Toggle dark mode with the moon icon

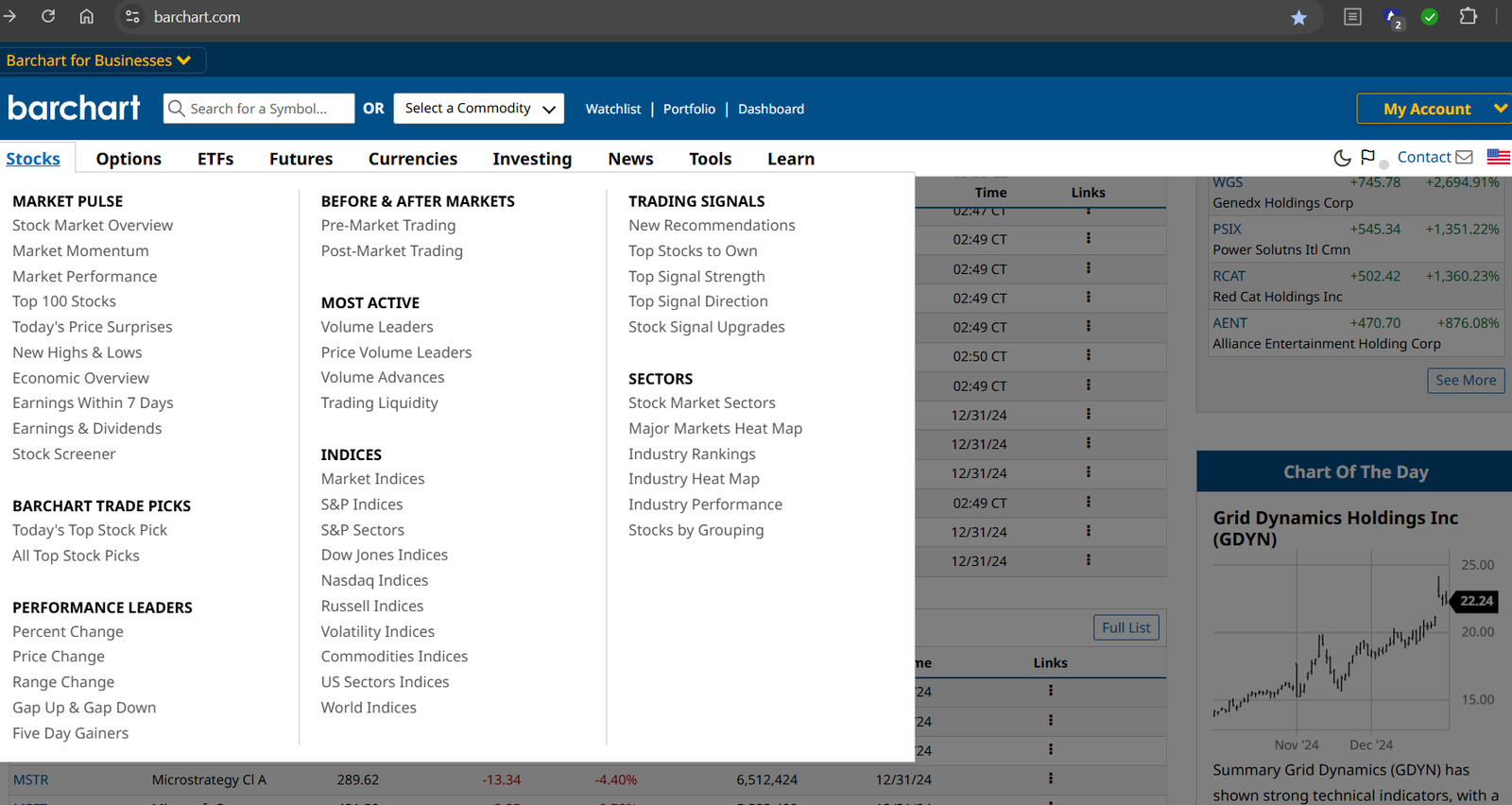pyautogui.click(x=1342, y=158)
